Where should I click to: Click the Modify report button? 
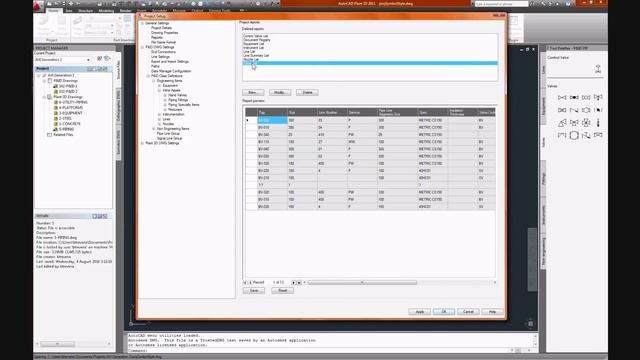click(280, 93)
